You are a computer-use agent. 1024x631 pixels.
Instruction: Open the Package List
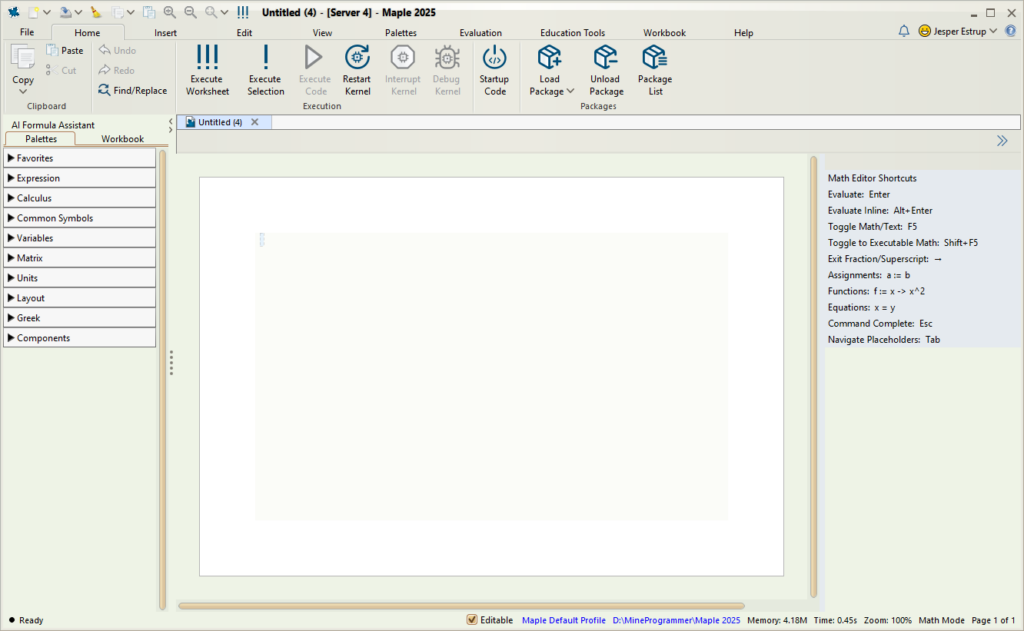(x=654, y=71)
